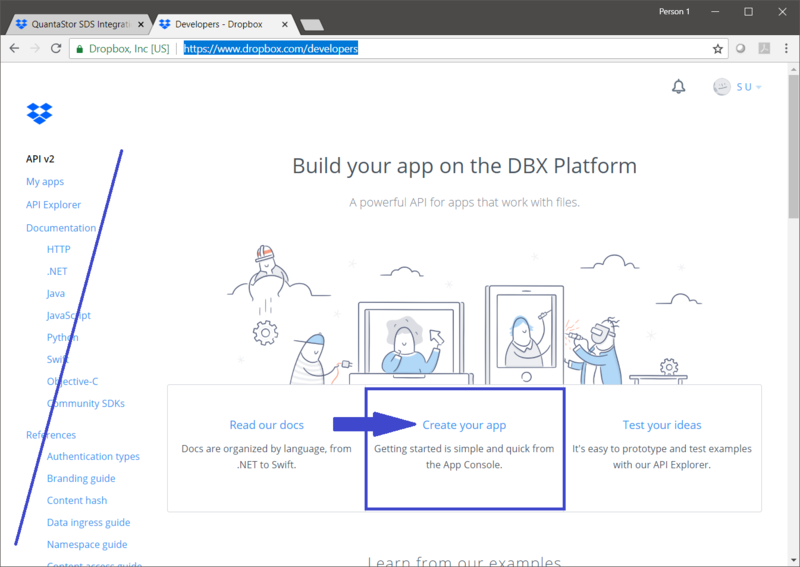
Task: Click the page vertical scrollbar thumb
Action: (x=793, y=147)
